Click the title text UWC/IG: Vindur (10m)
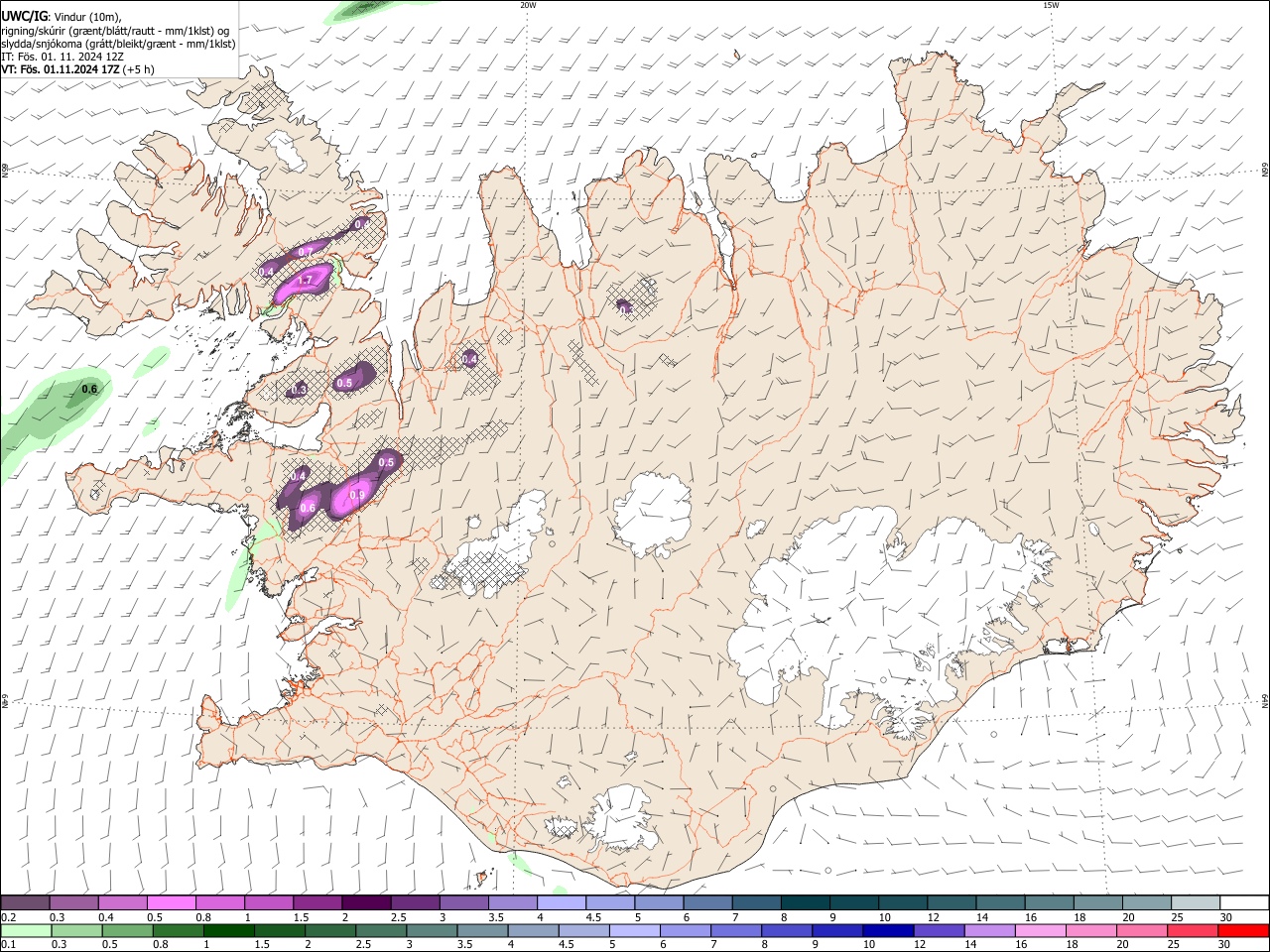The width and height of the screenshot is (1270, 952). point(61,16)
